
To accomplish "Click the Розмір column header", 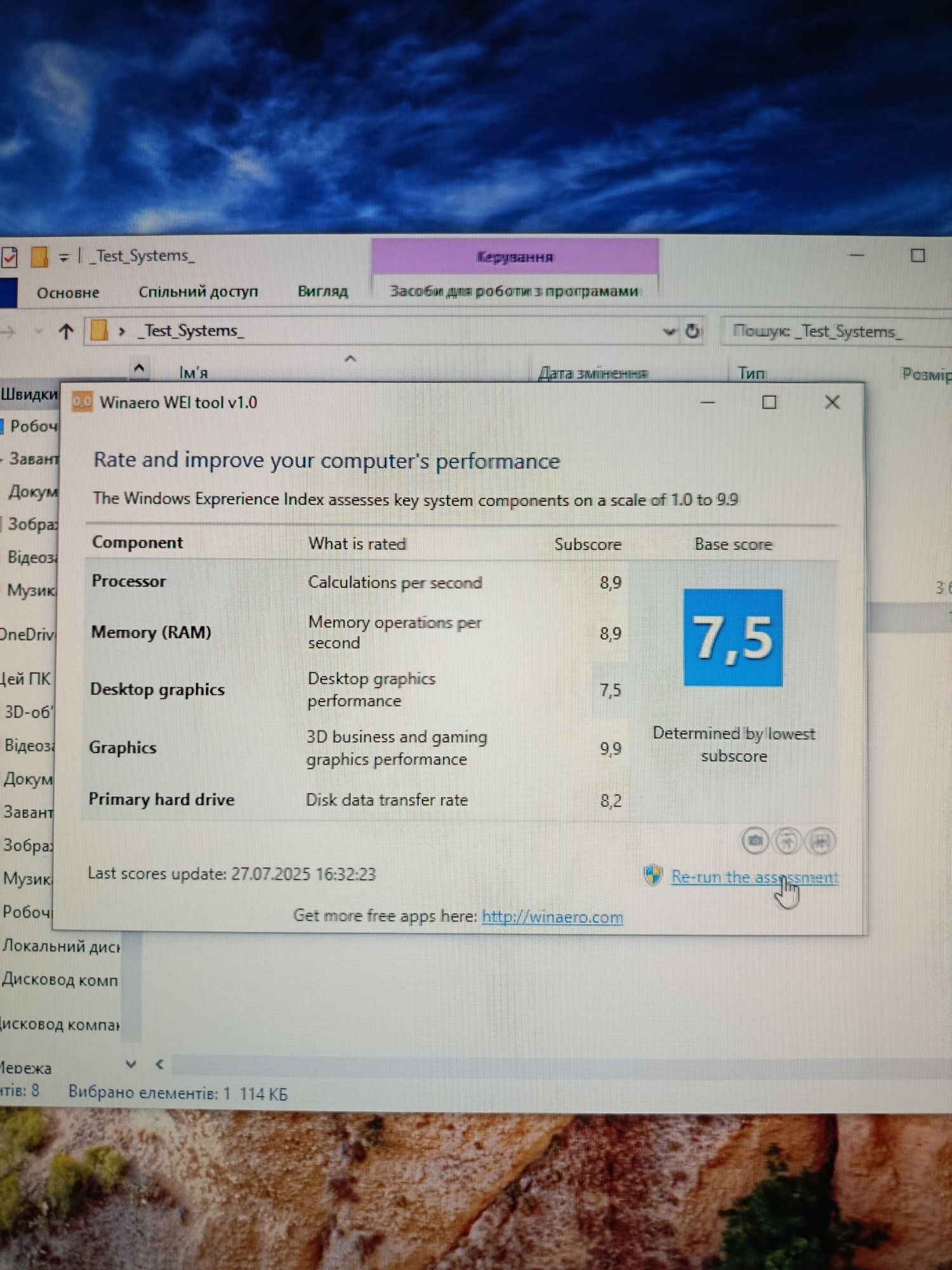I will click(927, 375).
